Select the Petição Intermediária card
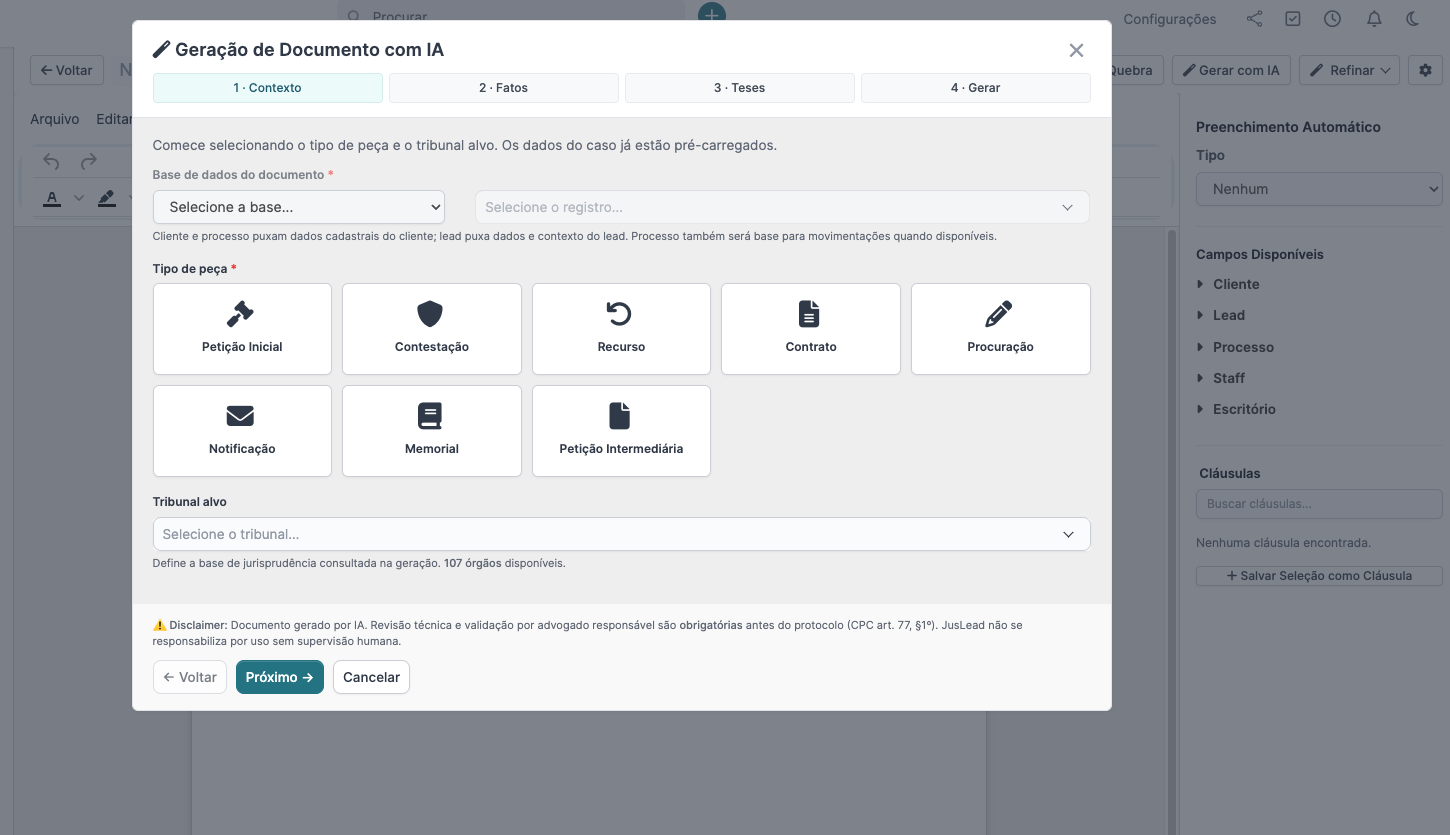 [x=621, y=431]
